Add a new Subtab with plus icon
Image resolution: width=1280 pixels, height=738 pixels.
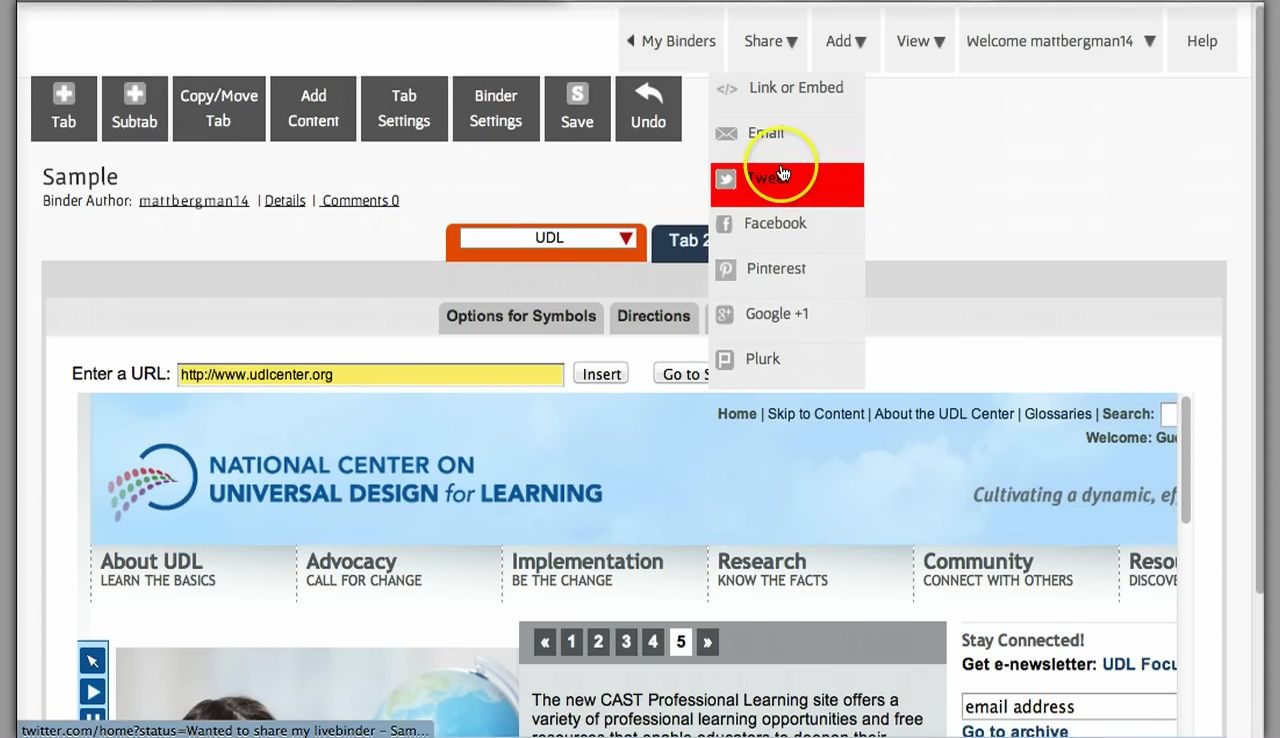point(134,108)
